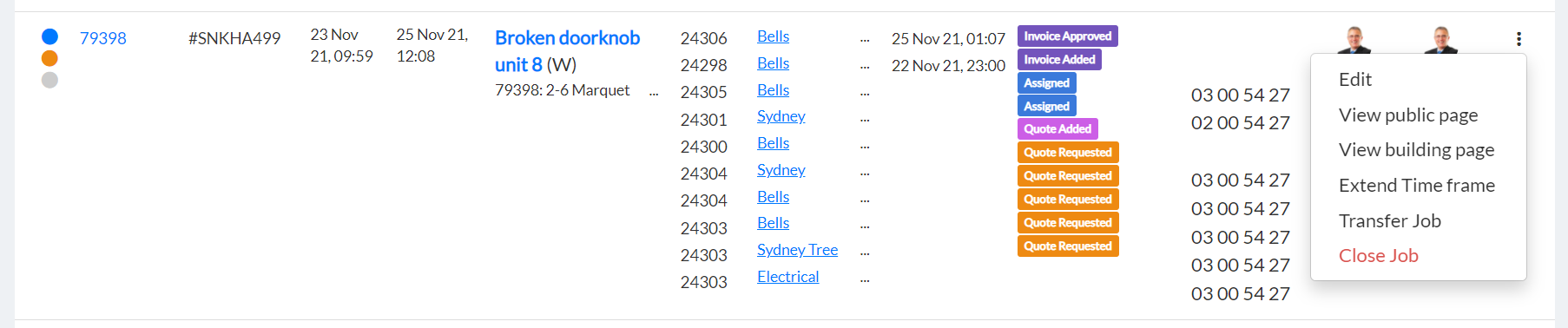Image resolution: width=1568 pixels, height=328 pixels.
Task: Choose Extend Time frame option
Action: [x=1417, y=185]
